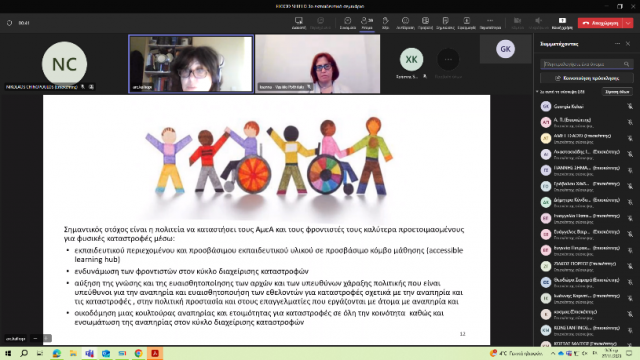The width and height of the screenshot is (640, 360).
Task: Toggle the microphone (Μικρόφωνο) button
Action: (539, 23)
